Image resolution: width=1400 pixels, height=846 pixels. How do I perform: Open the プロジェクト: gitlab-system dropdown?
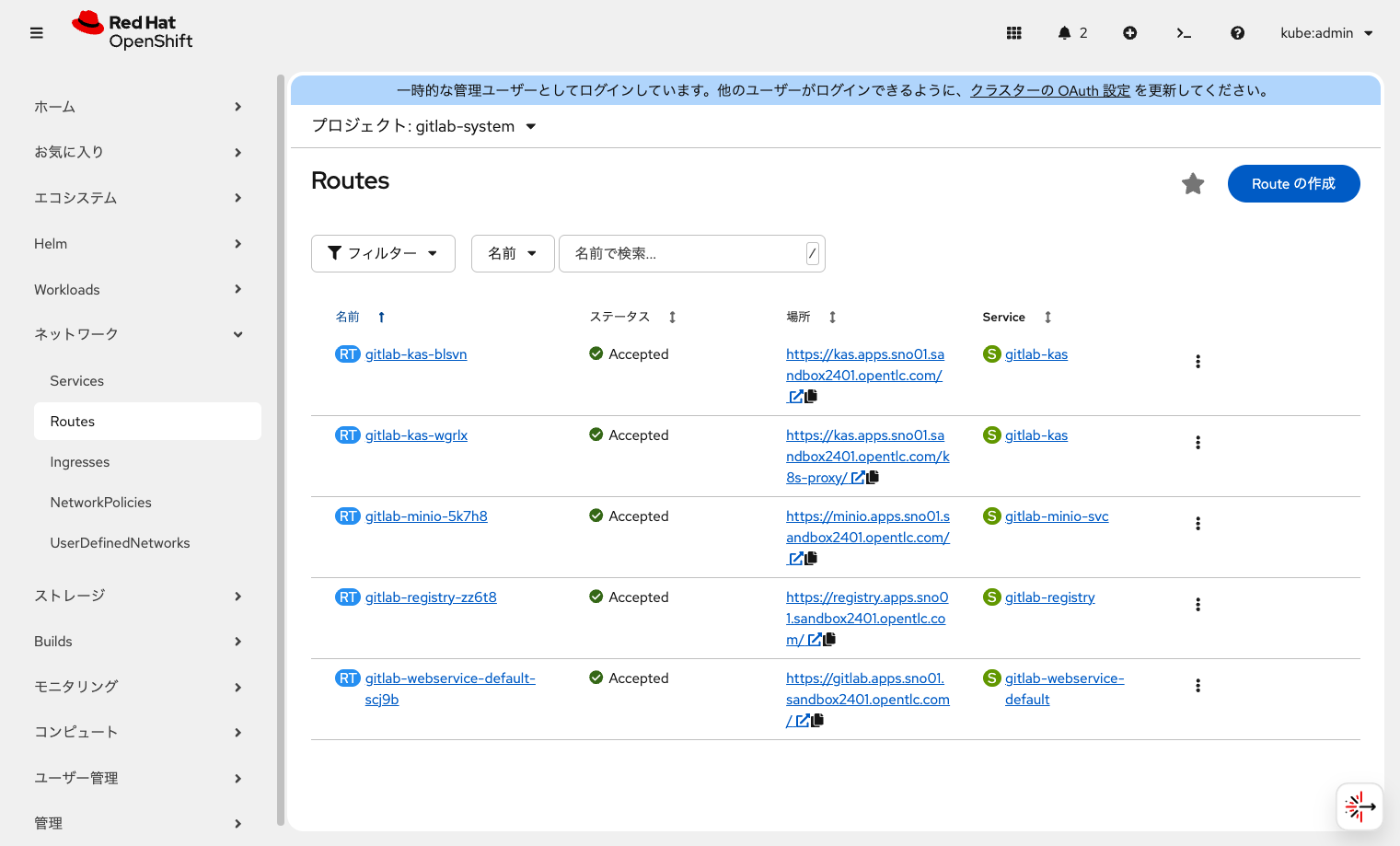tap(422, 126)
